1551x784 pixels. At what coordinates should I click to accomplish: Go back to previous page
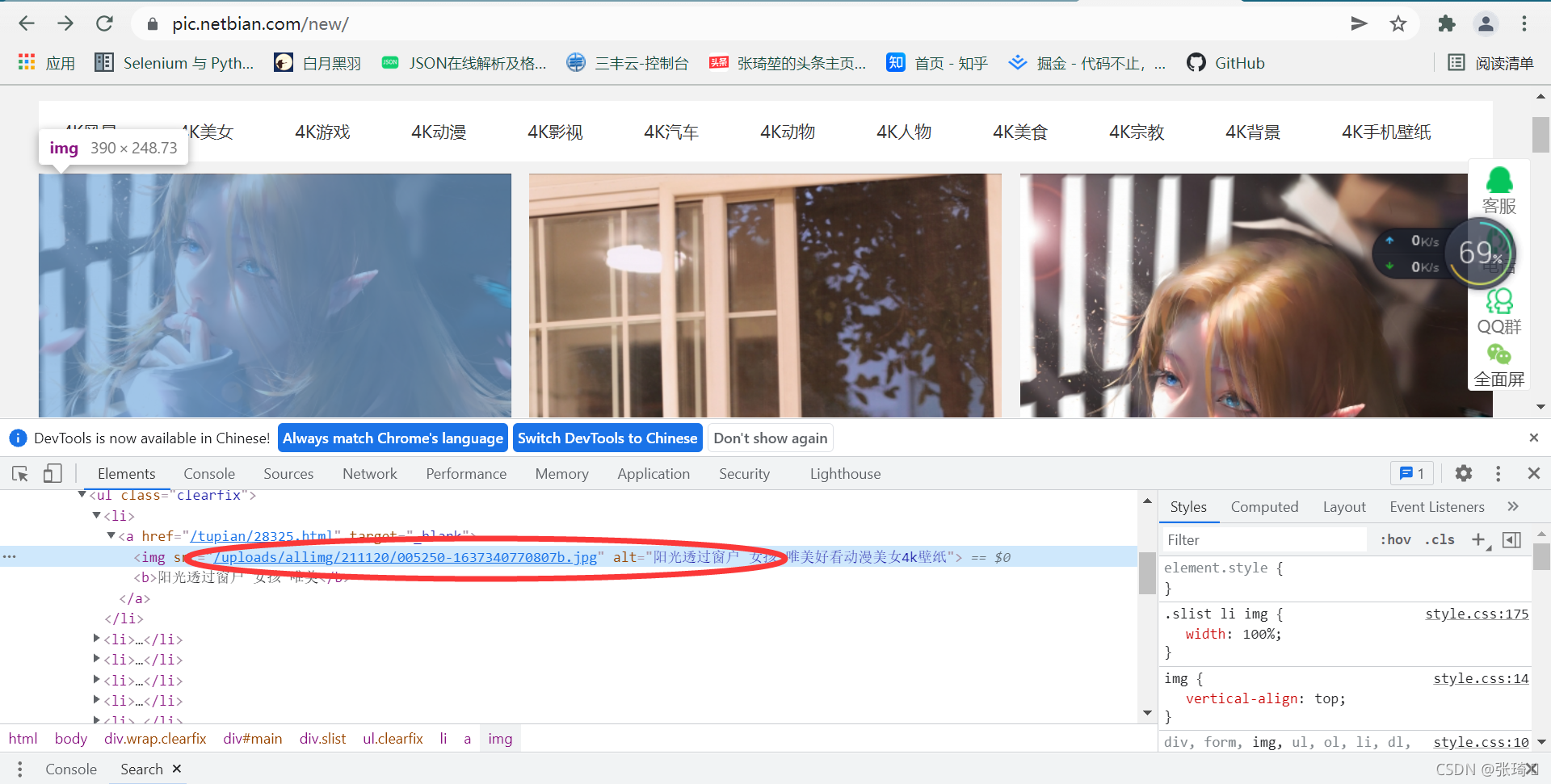pos(27,23)
